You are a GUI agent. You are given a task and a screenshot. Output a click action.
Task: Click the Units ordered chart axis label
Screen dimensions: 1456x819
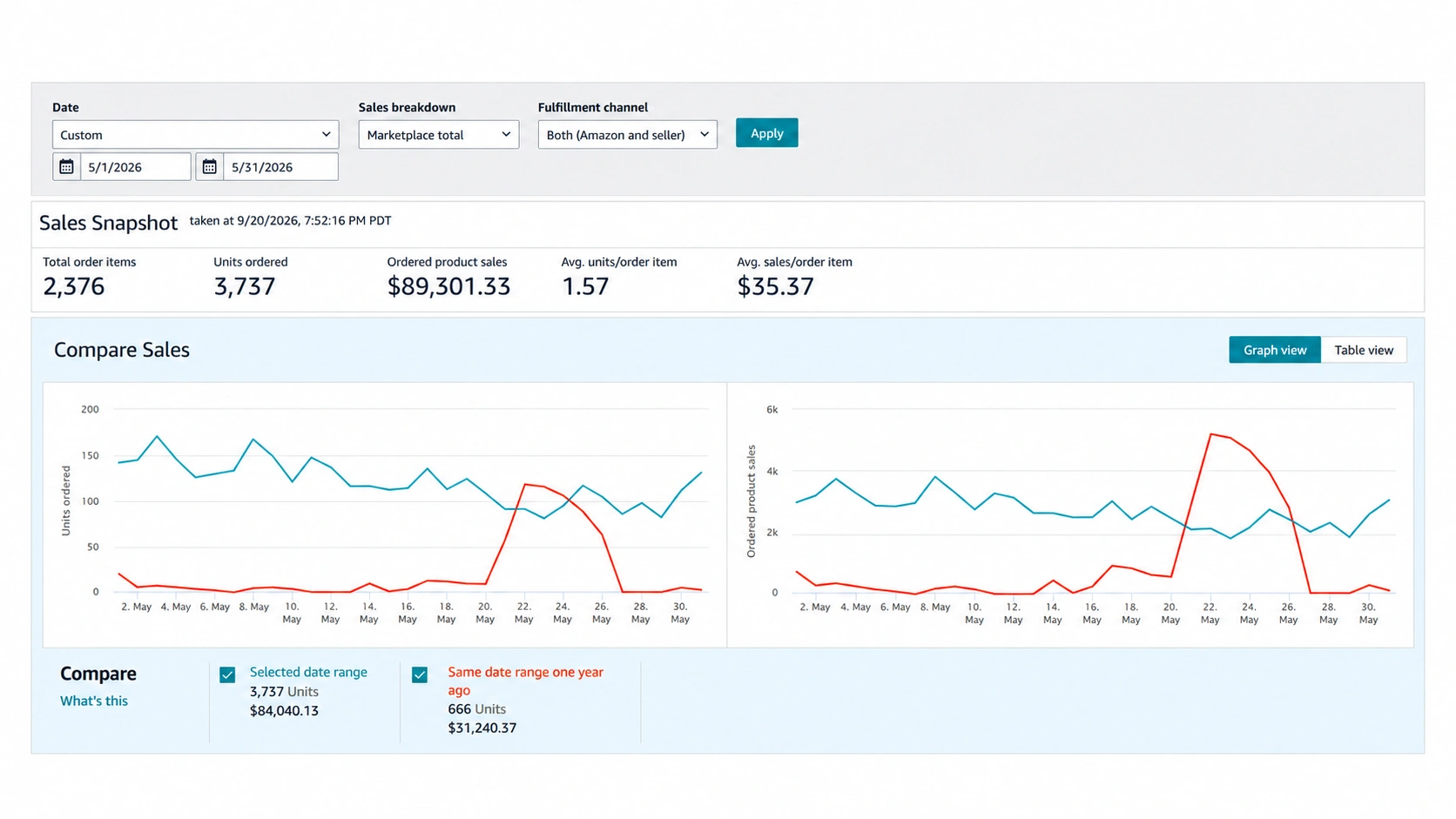[66, 500]
